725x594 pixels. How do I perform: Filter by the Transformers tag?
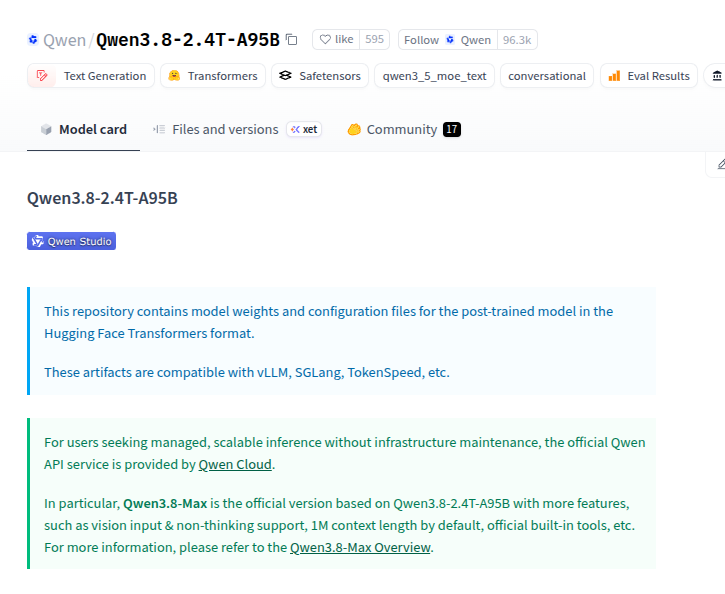213,76
